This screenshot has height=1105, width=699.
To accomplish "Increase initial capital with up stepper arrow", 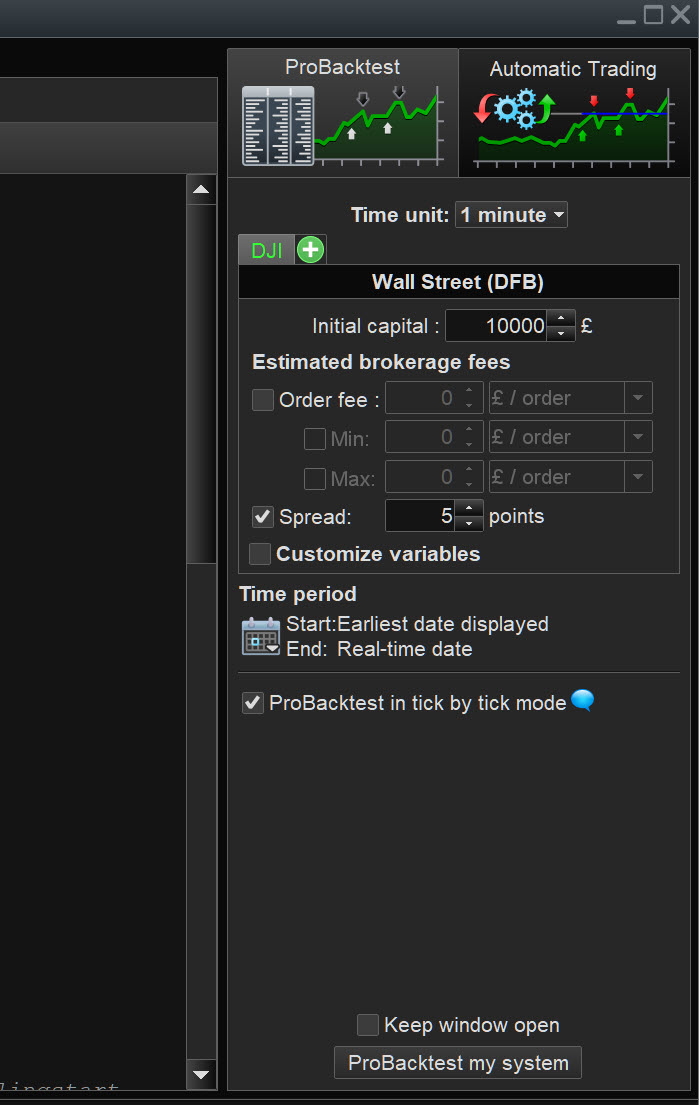I will [x=561, y=318].
